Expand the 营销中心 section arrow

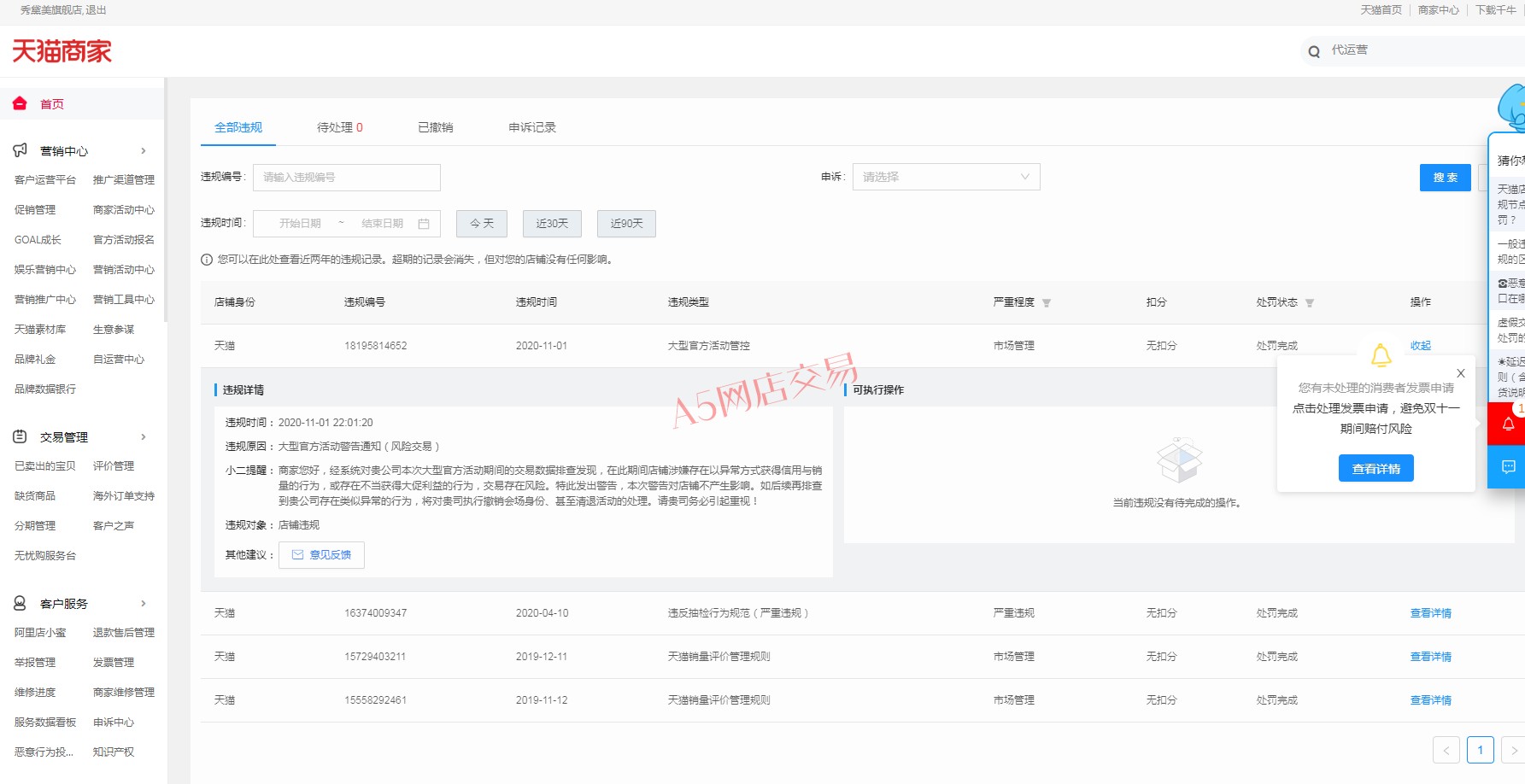tap(143, 151)
